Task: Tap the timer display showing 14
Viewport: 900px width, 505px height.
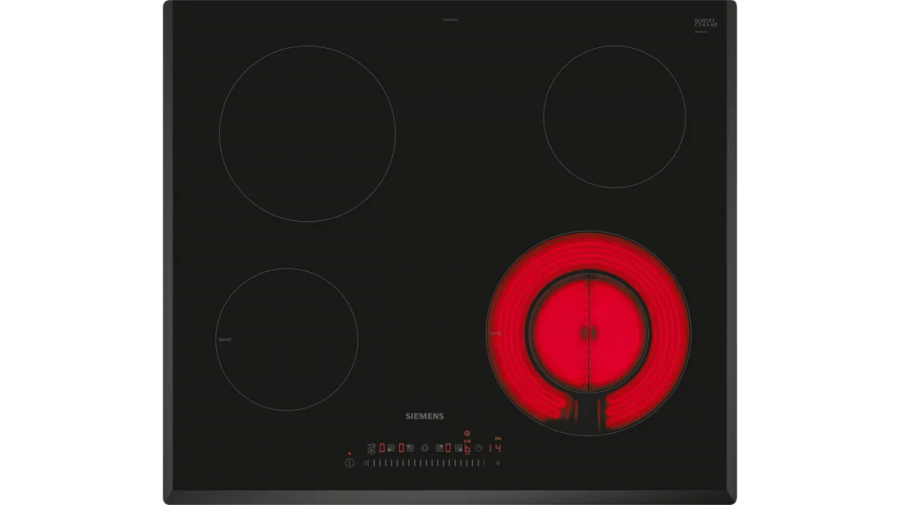Action: (x=495, y=448)
